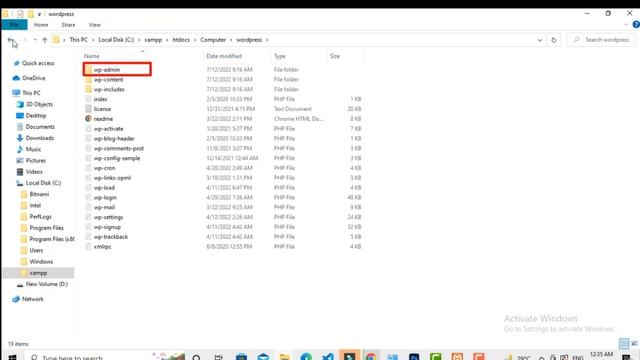
Task: Select the wp-settings file
Action: tap(108, 217)
